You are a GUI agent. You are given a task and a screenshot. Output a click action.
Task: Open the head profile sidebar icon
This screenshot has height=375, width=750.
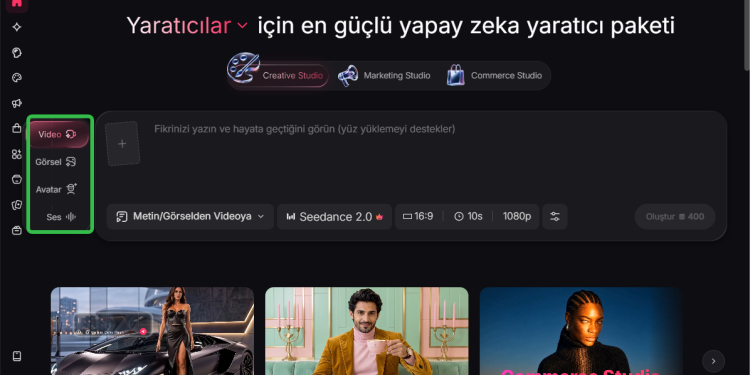(x=17, y=53)
